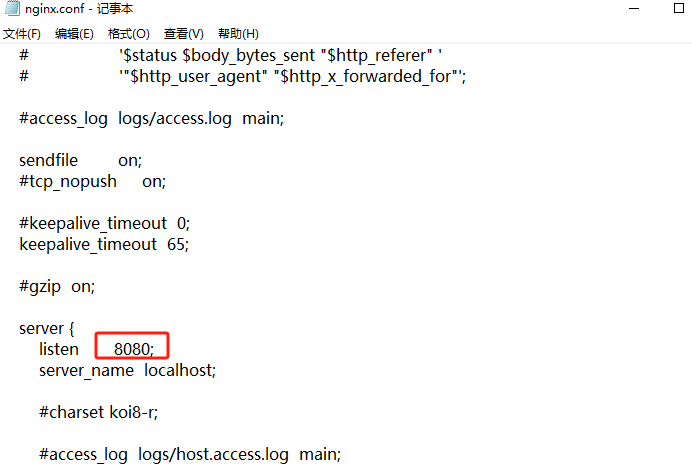Click the '$http_user_agent' log format line
Screen dimensions: 692x471
[x=242, y=77]
